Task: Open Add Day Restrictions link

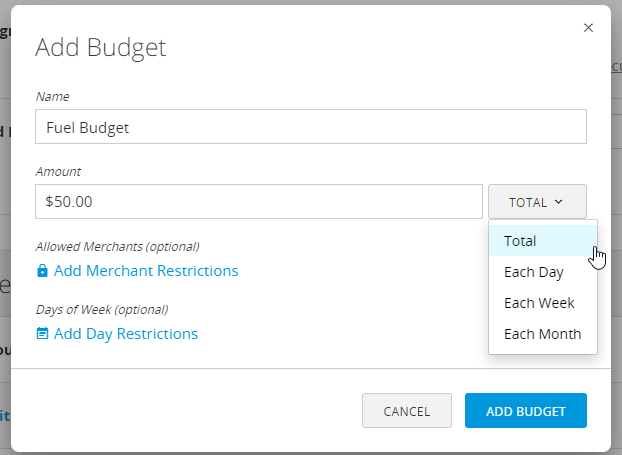Action: pyautogui.click(x=126, y=334)
